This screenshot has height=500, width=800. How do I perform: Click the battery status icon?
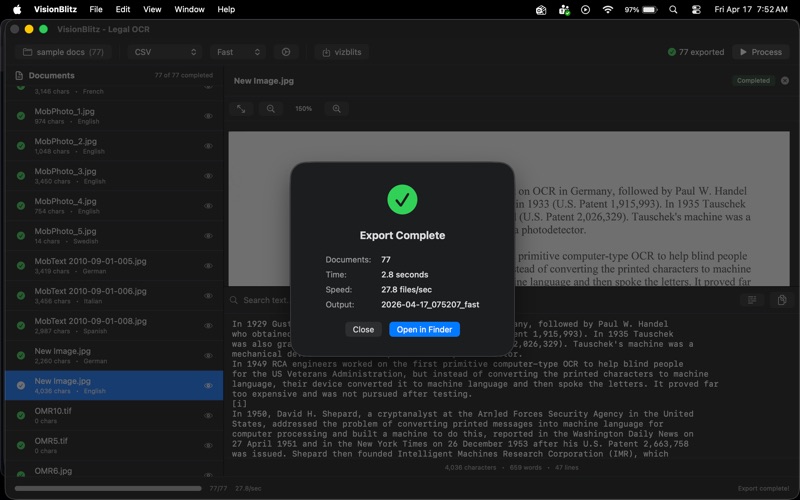(650, 9)
